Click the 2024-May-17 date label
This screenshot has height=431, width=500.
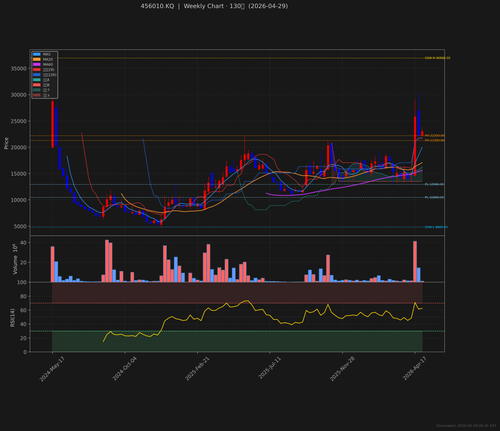click(52, 369)
